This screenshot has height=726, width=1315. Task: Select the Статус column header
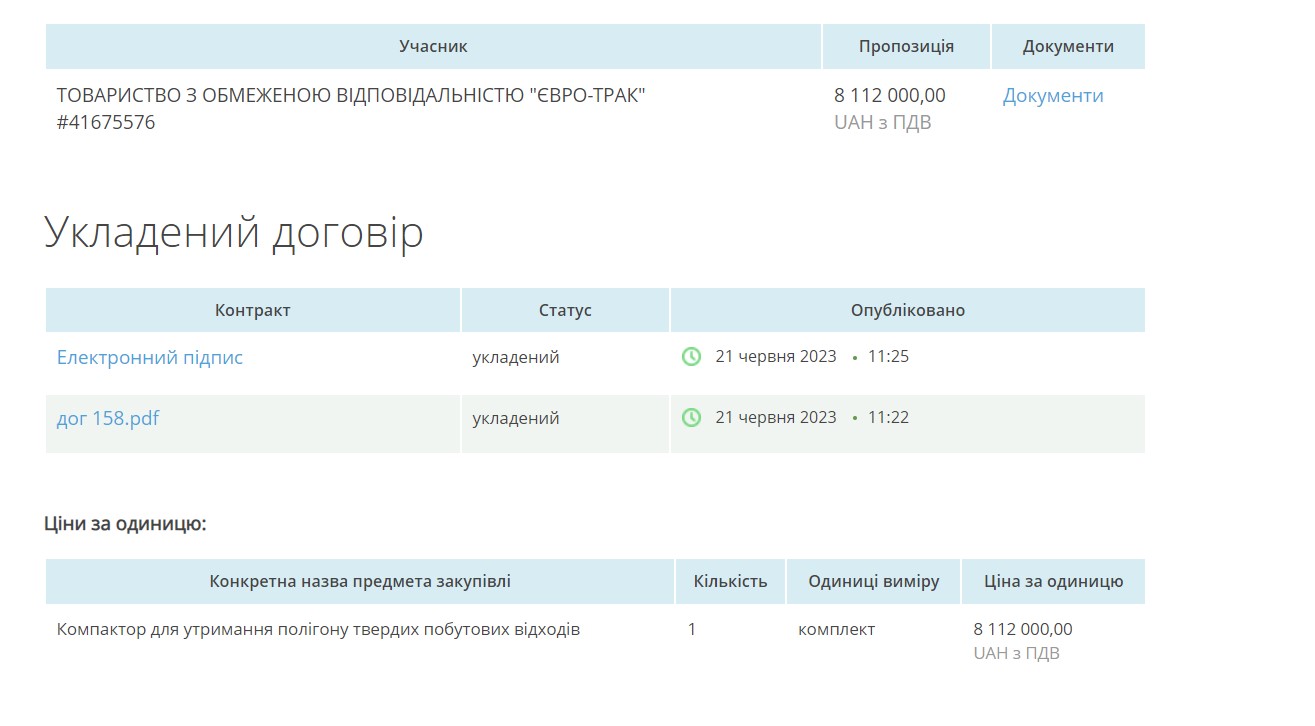point(565,310)
